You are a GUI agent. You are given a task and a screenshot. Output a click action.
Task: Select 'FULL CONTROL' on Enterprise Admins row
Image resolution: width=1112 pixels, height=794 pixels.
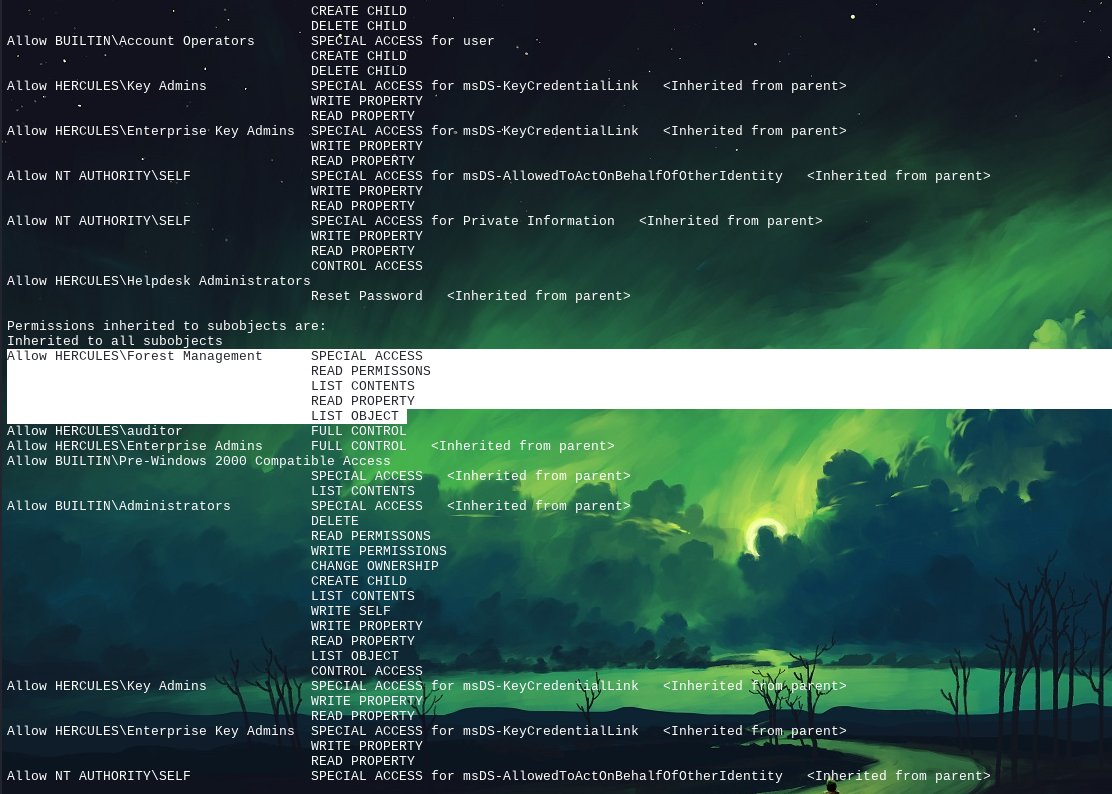pyautogui.click(x=359, y=446)
